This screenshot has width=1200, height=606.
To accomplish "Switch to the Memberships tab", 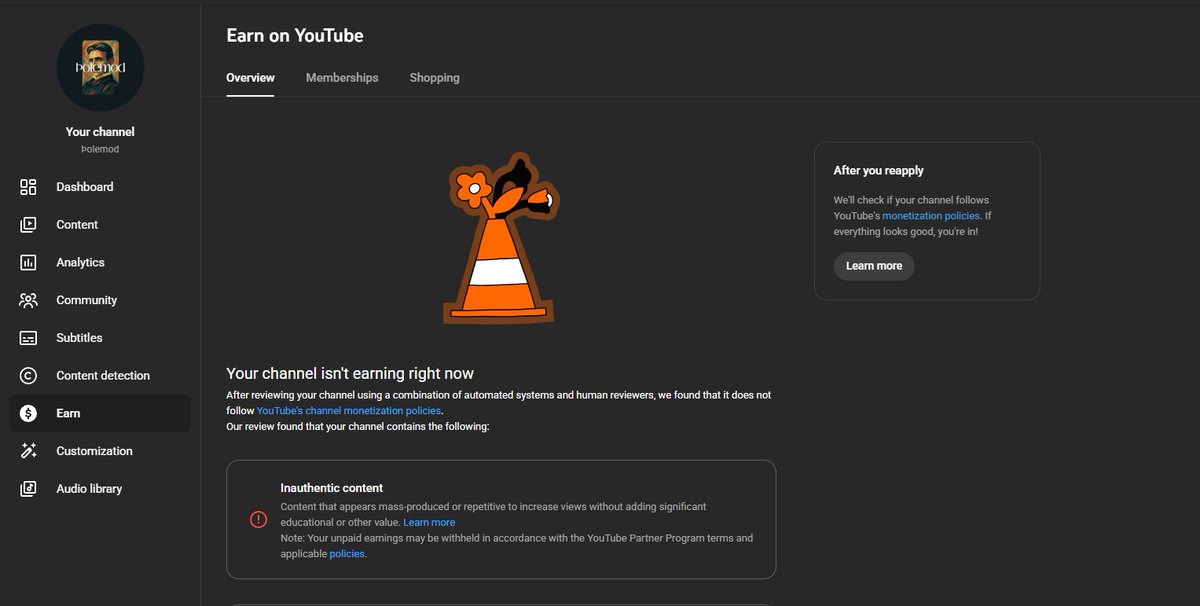I will point(342,78).
